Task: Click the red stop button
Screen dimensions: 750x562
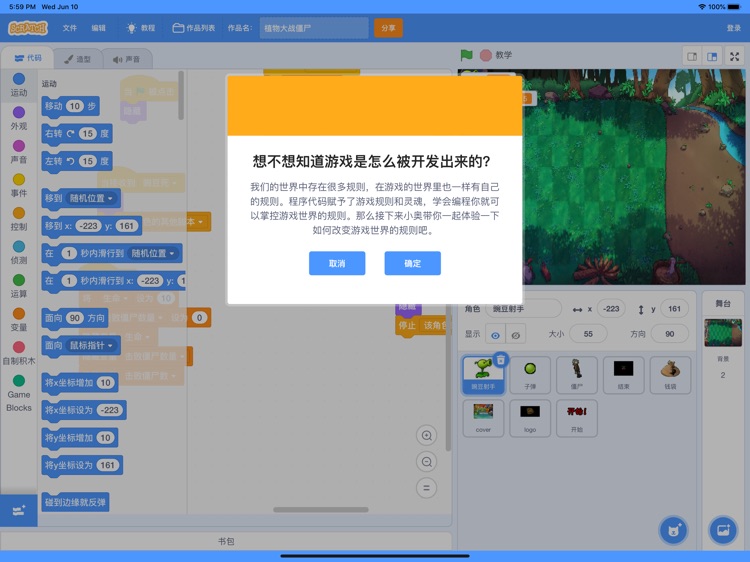Action: pos(485,55)
